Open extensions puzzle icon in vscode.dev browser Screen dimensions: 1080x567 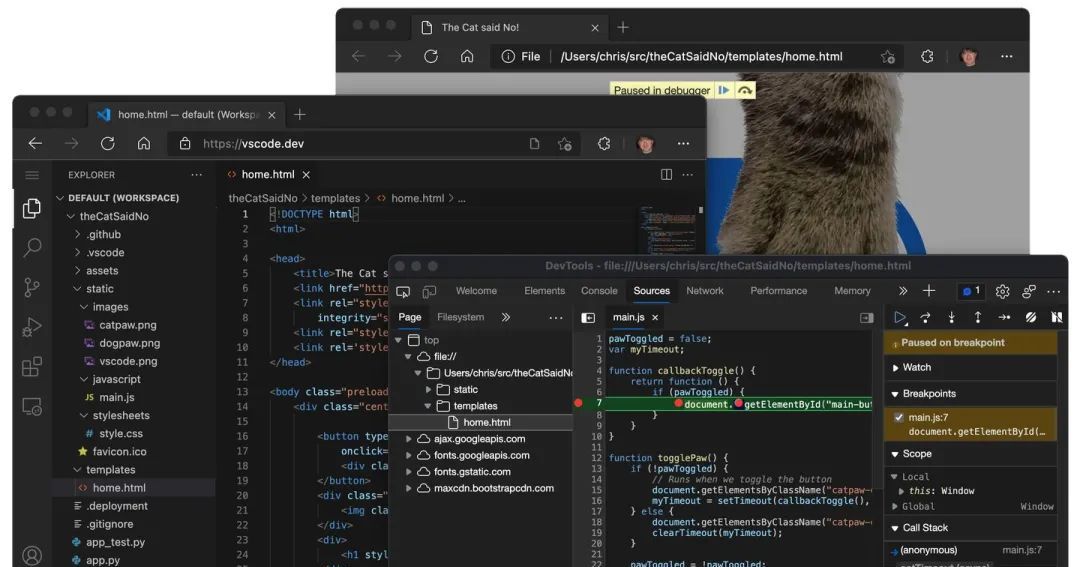point(604,144)
